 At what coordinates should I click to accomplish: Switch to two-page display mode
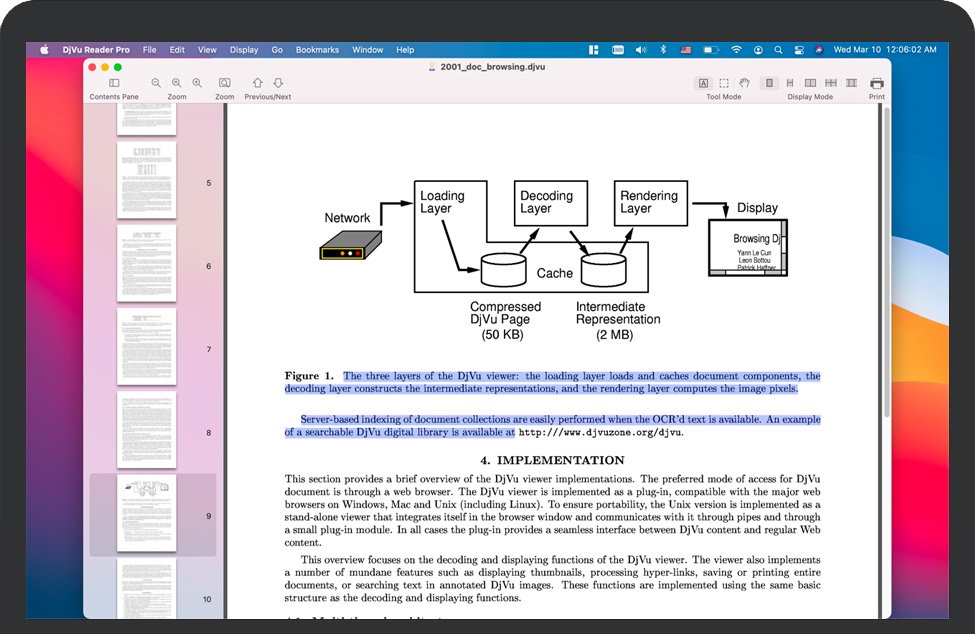[x=810, y=83]
